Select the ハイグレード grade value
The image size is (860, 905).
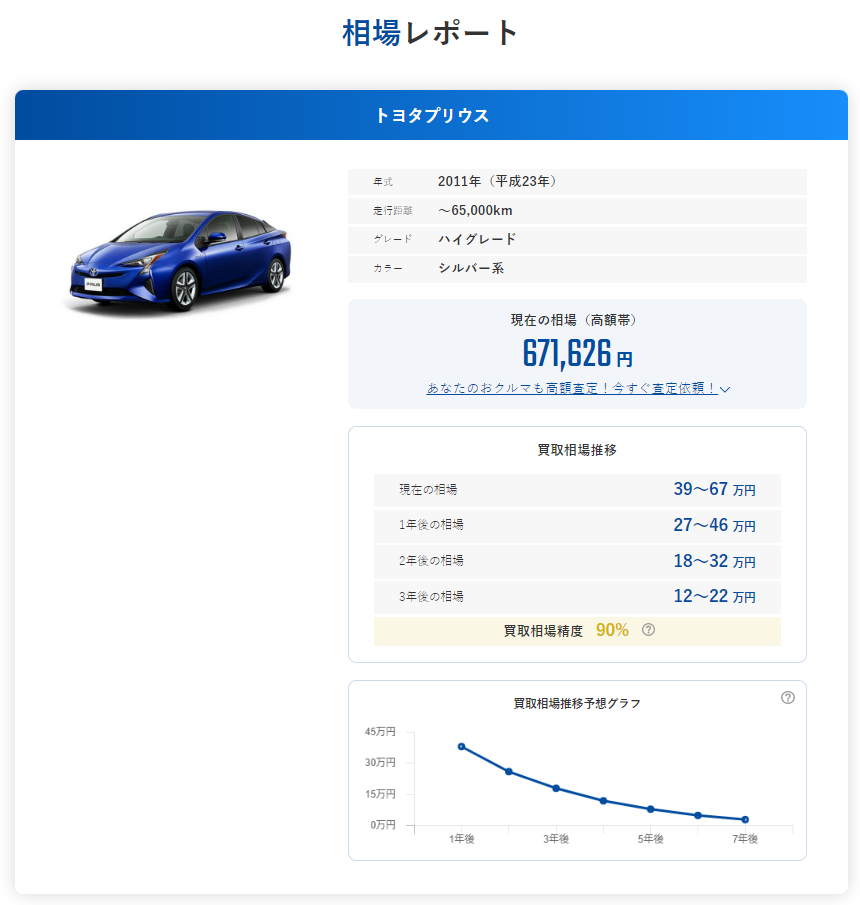[x=477, y=239]
